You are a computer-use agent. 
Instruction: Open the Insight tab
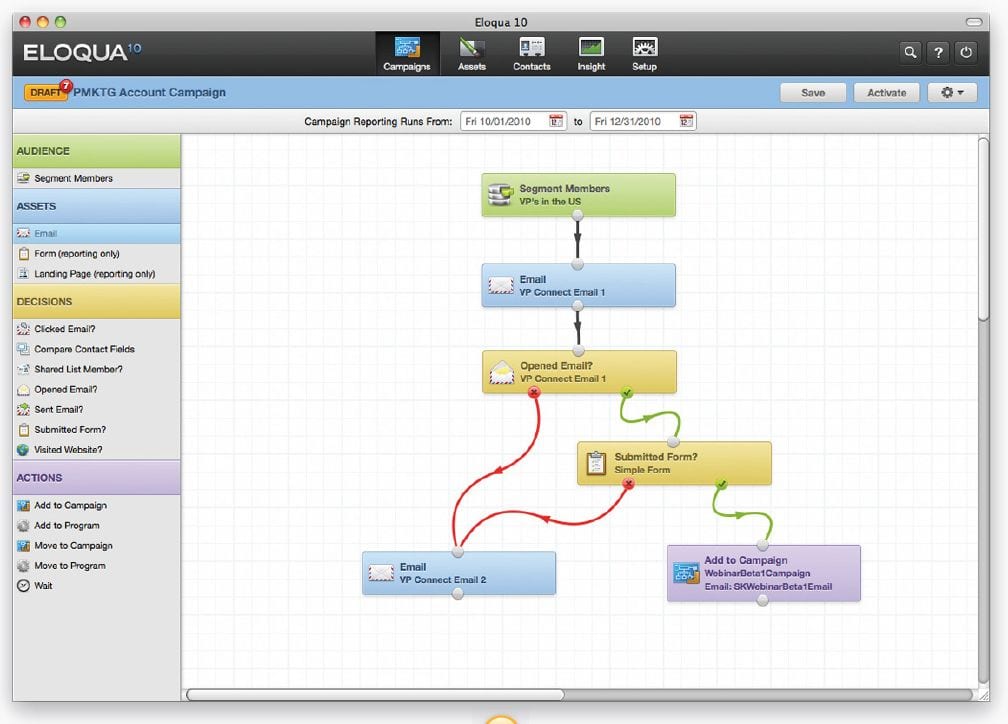coord(591,54)
